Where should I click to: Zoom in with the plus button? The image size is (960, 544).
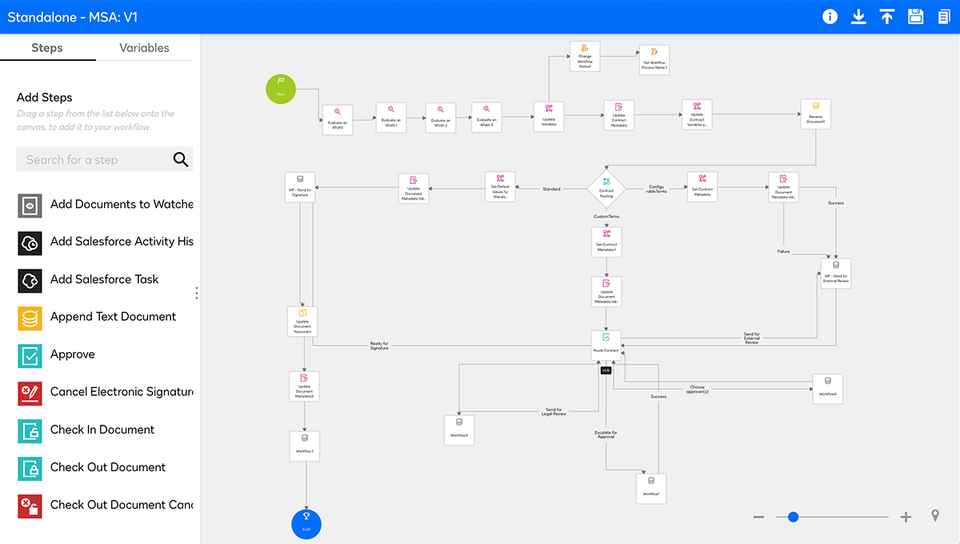[x=906, y=517]
